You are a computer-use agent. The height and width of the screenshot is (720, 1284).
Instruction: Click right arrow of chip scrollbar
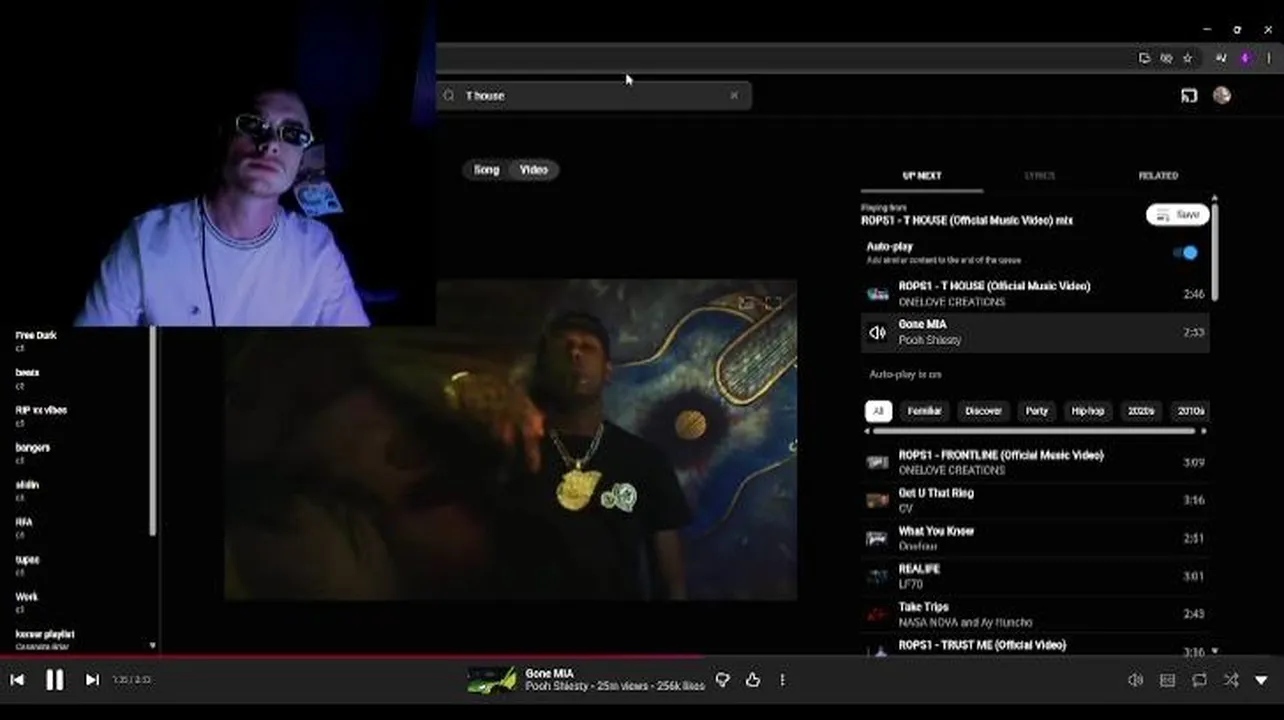coord(1203,431)
